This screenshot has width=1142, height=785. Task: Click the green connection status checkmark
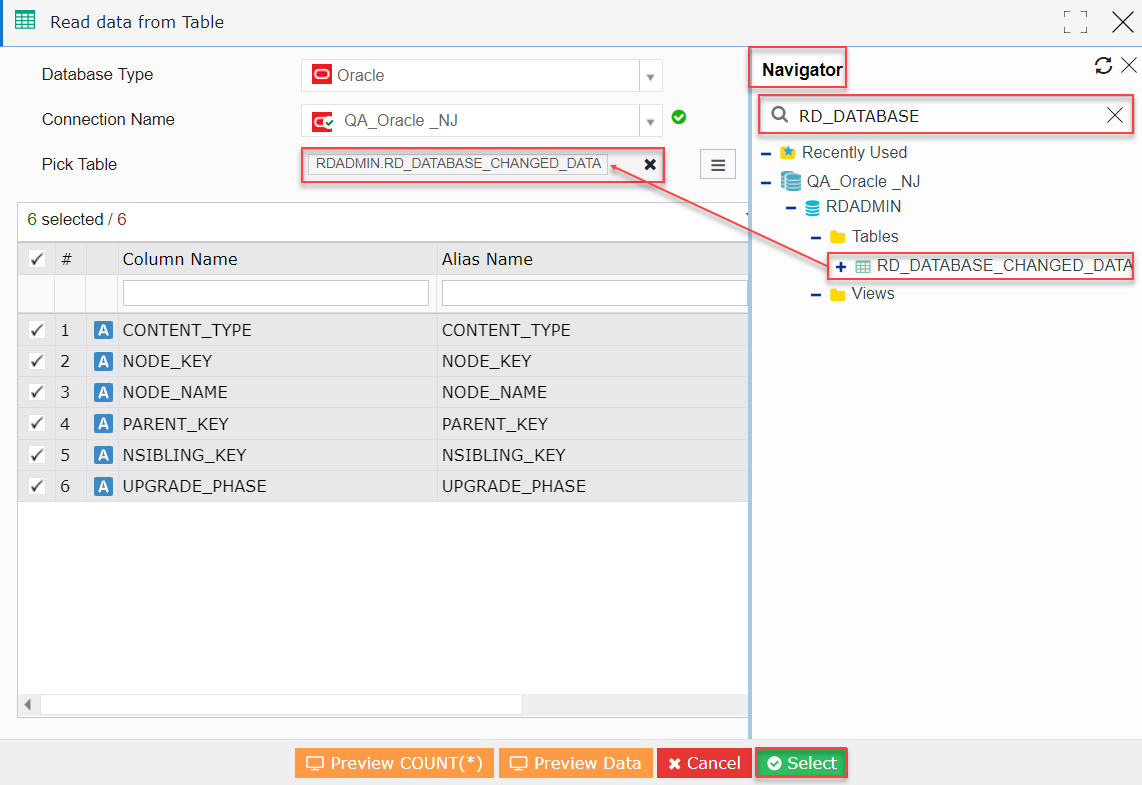tap(679, 117)
